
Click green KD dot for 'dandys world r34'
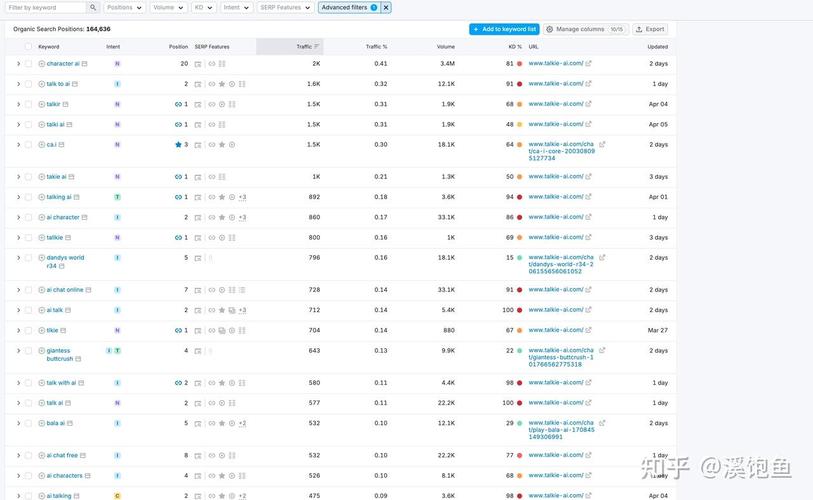tap(519, 258)
